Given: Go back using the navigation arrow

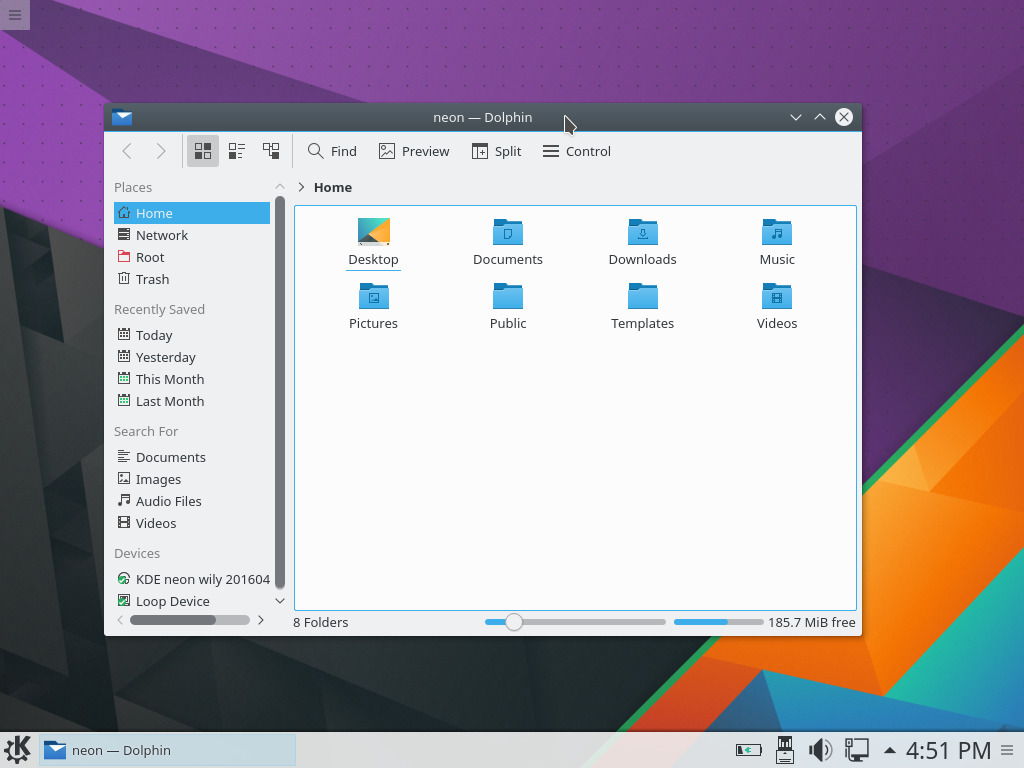Looking at the screenshot, I should click(127, 151).
